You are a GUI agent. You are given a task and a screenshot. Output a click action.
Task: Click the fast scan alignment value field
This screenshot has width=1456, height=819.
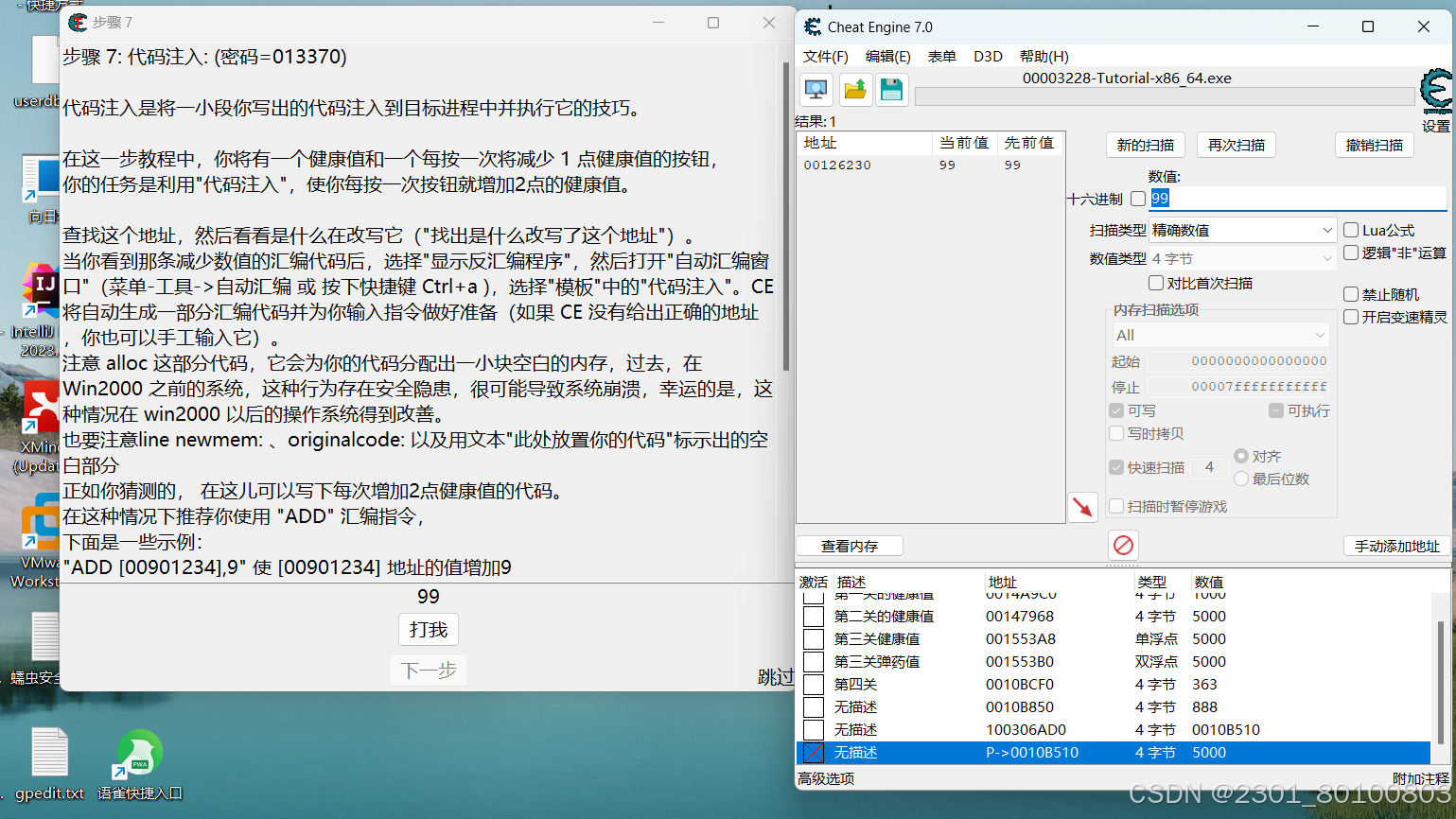1210,467
